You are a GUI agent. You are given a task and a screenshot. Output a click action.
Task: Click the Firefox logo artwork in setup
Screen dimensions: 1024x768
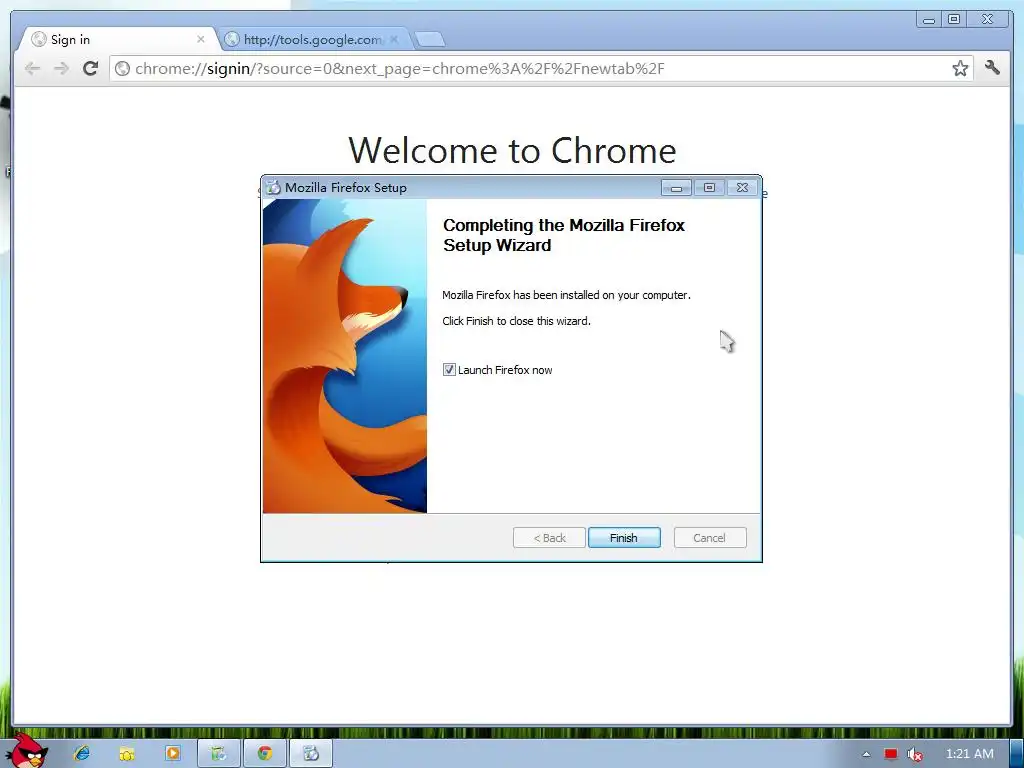click(x=345, y=356)
